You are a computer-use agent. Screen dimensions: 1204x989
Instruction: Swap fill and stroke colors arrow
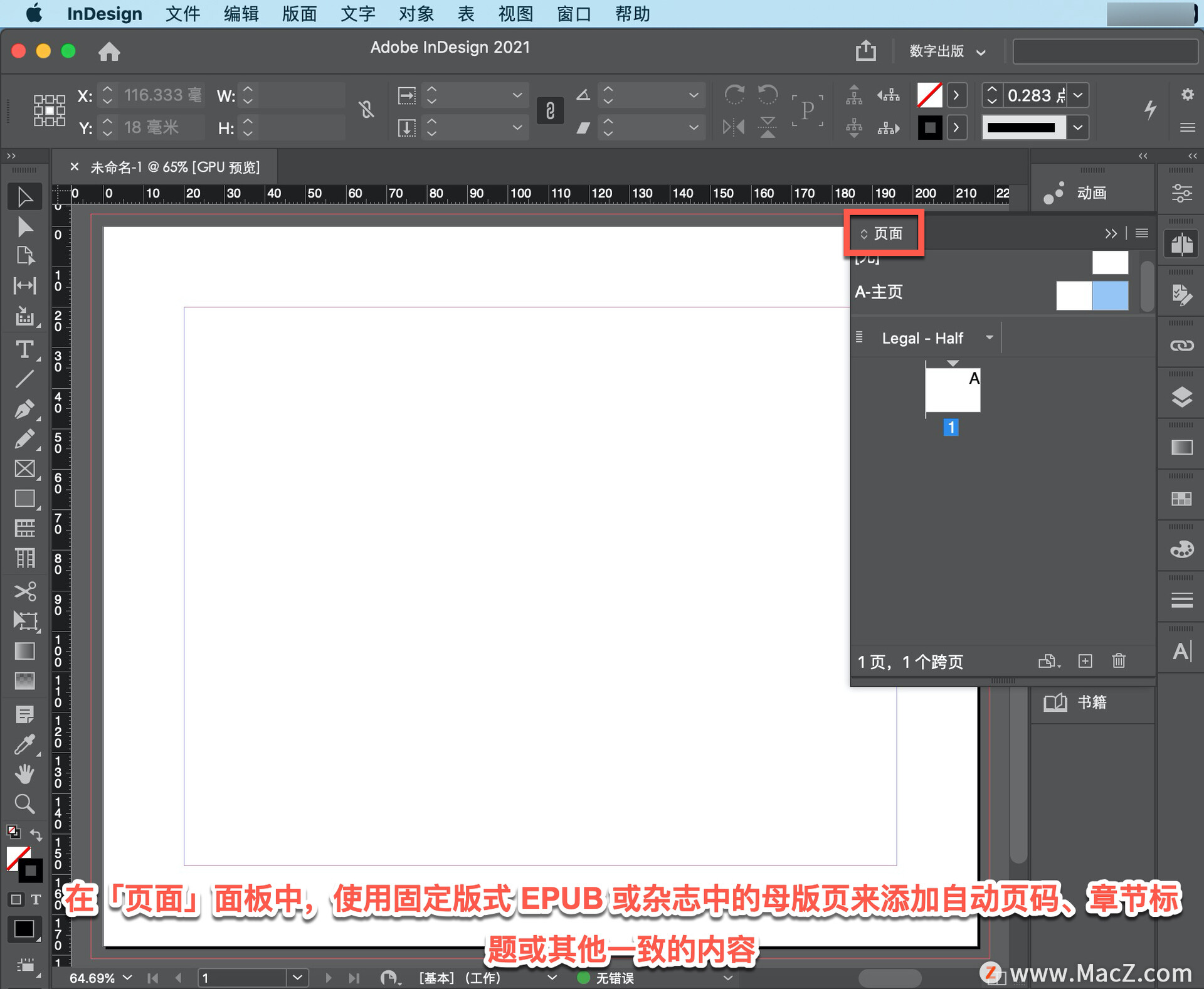pyautogui.click(x=36, y=835)
